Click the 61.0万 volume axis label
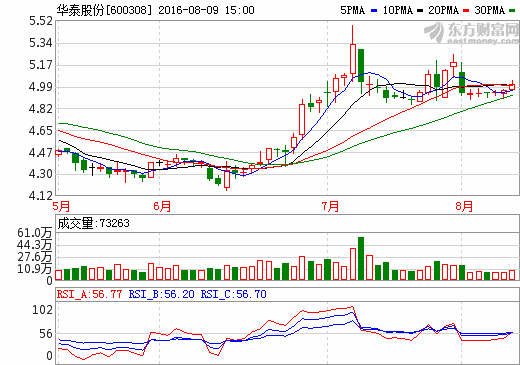 pos(35,233)
